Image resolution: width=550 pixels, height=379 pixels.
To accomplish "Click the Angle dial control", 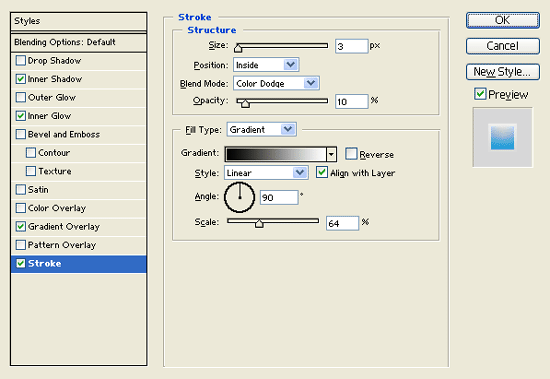I will pos(240,197).
